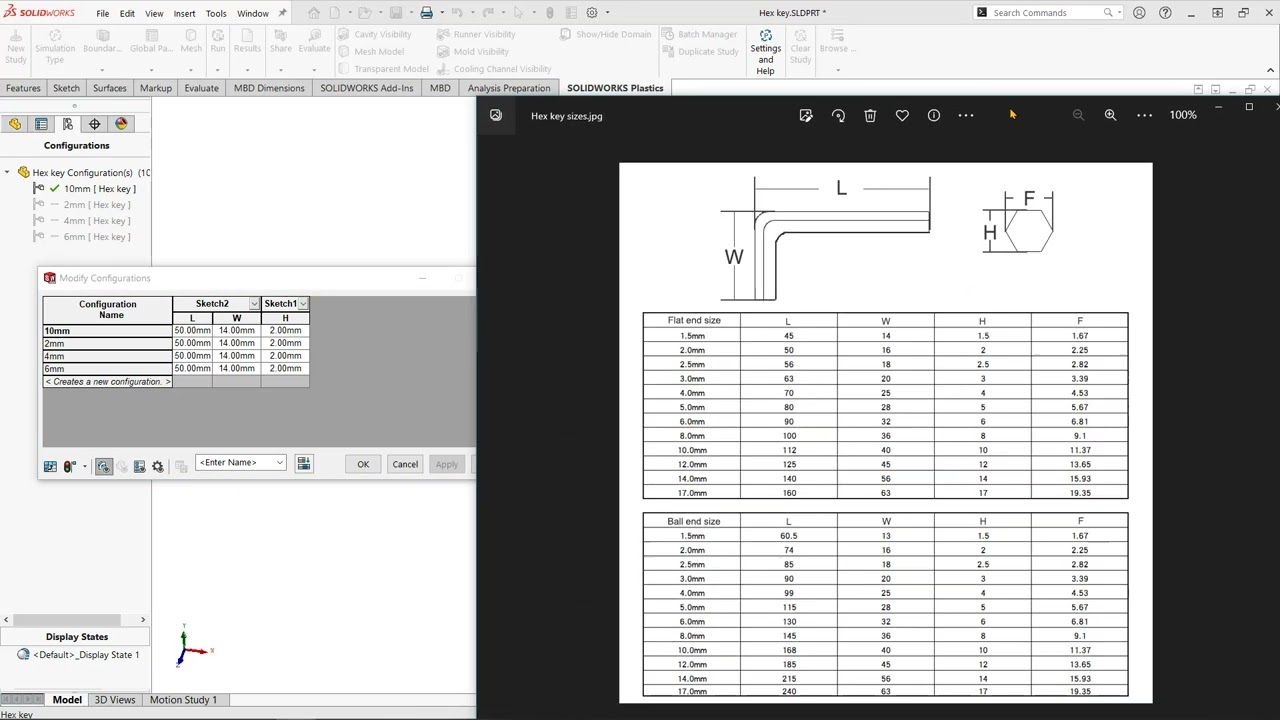Click Cancel in Modify Configurations
1280x720 pixels.
coord(405,464)
